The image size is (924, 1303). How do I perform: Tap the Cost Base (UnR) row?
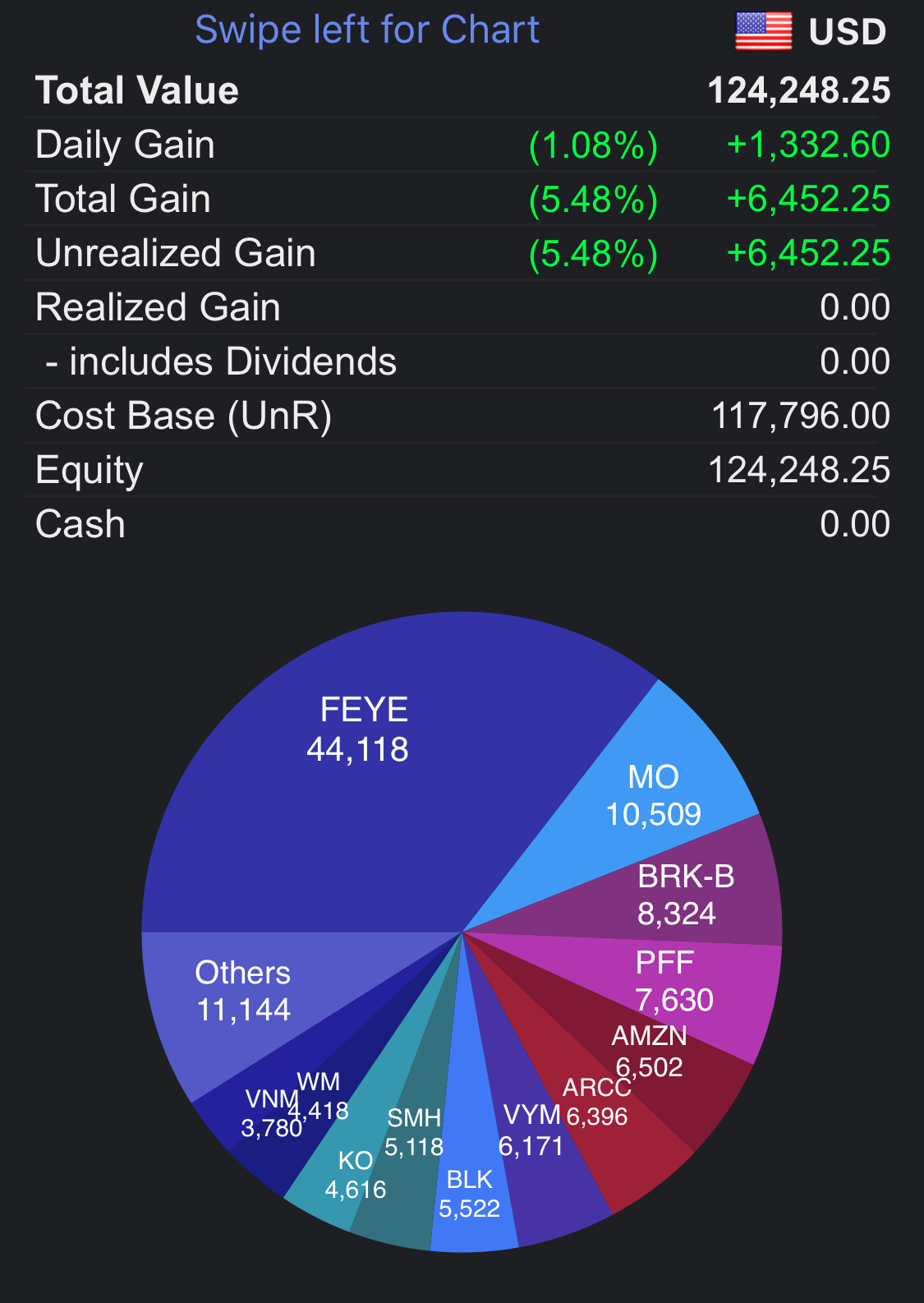pos(462,416)
